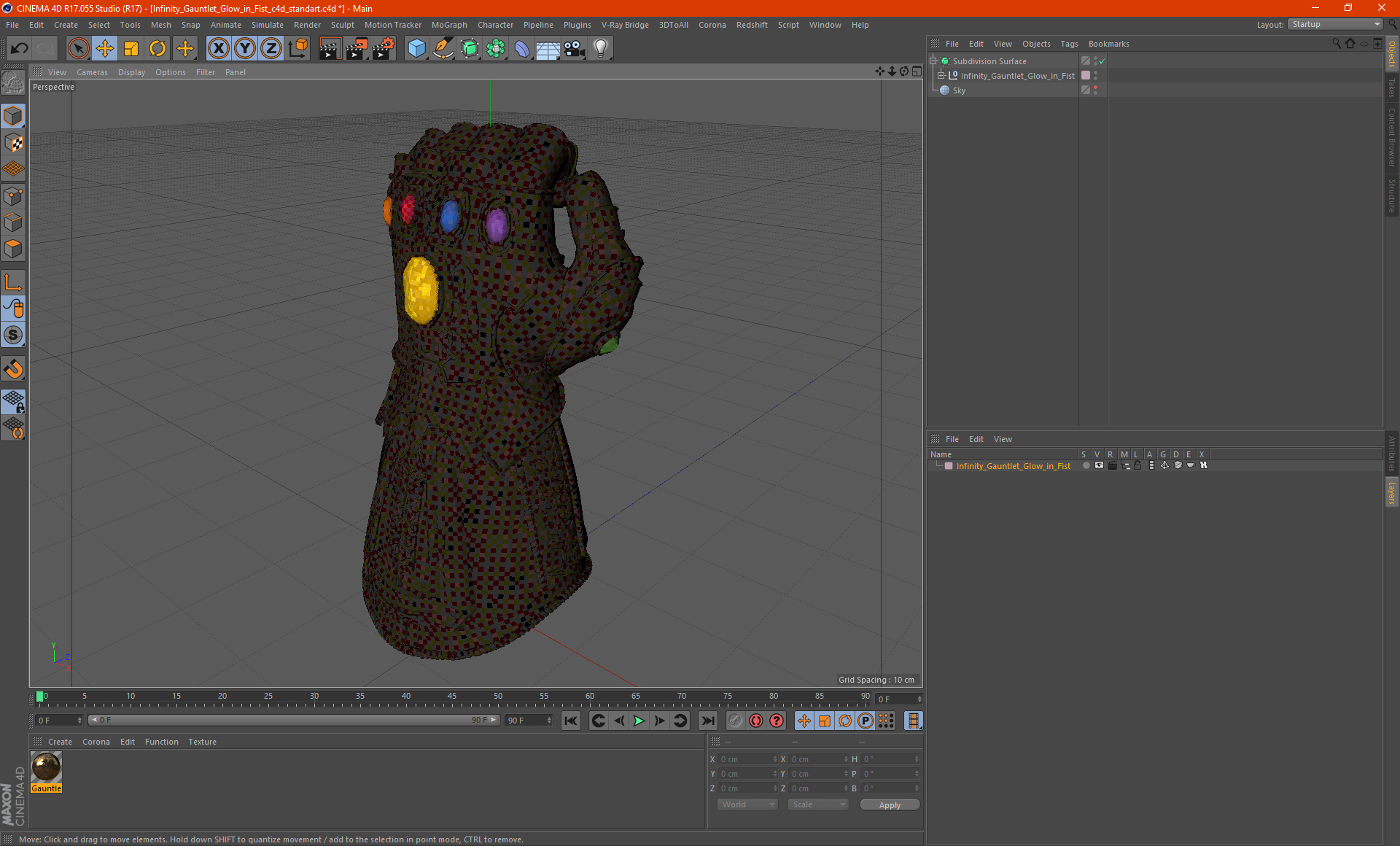Click the Bend deformer icon

pyautogui.click(x=522, y=49)
